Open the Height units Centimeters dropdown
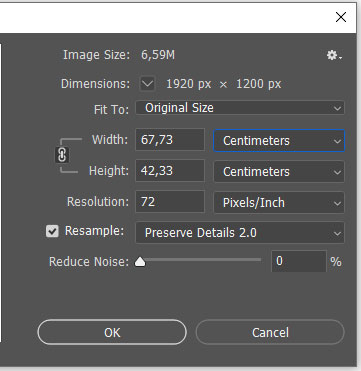 (x=279, y=172)
